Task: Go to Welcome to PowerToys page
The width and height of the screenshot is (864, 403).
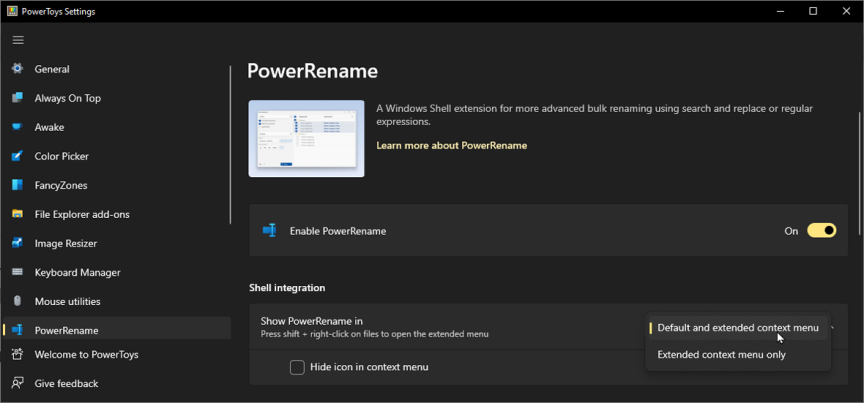Action: coord(86,354)
